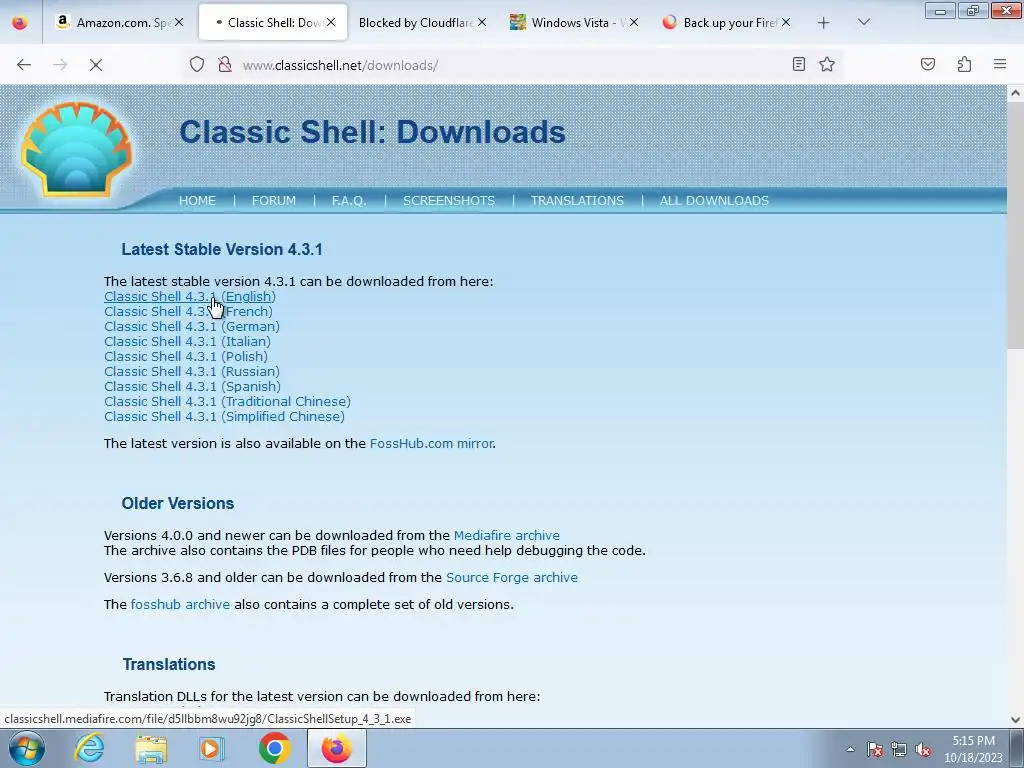
Task: Open the FORUM navigation item
Action: 274,201
